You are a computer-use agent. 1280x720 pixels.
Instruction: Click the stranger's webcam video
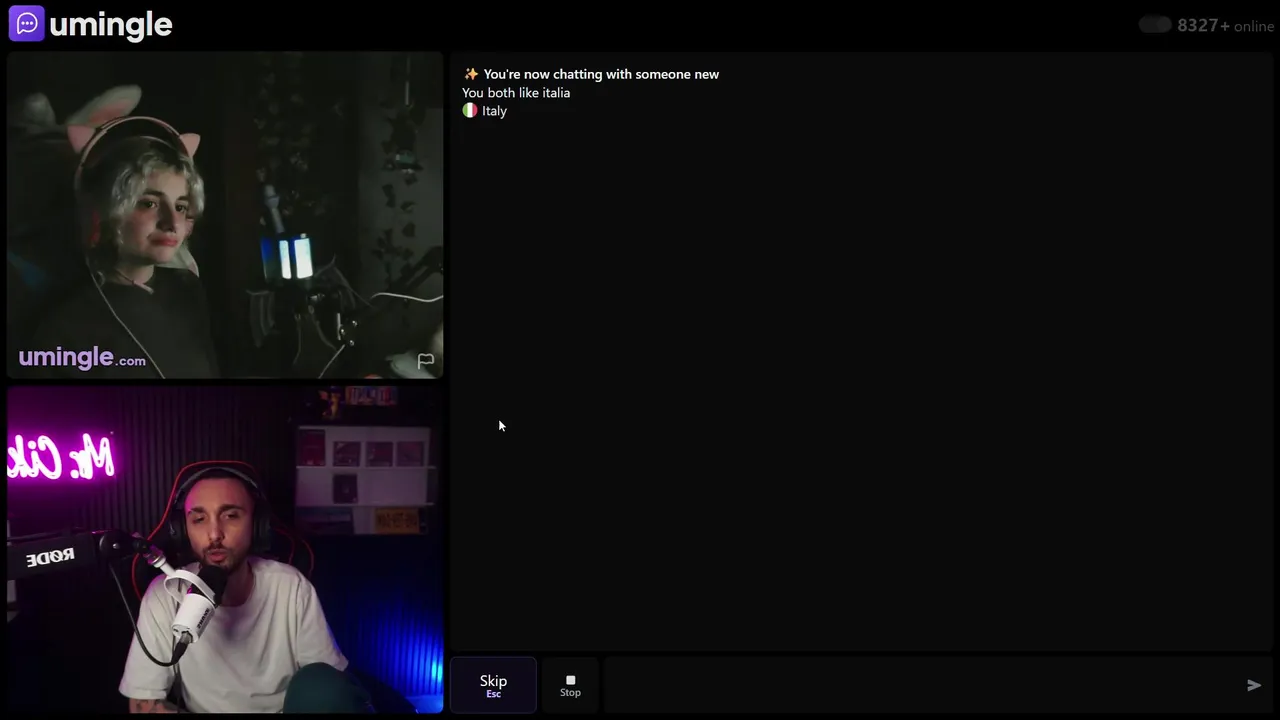click(x=225, y=215)
